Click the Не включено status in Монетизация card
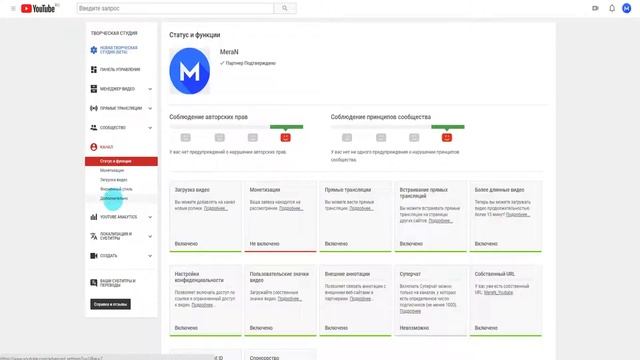The height and width of the screenshot is (360, 640). coord(264,244)
